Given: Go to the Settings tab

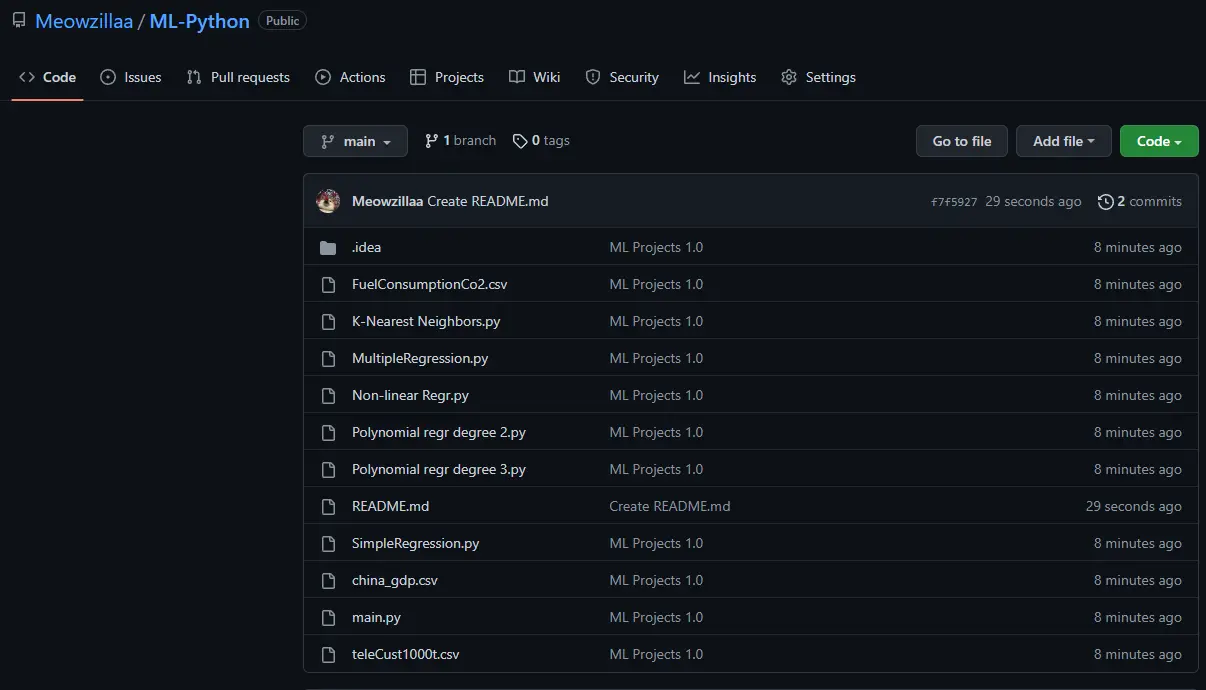Looking at the screenshot, I should click(x=818, y=77).
